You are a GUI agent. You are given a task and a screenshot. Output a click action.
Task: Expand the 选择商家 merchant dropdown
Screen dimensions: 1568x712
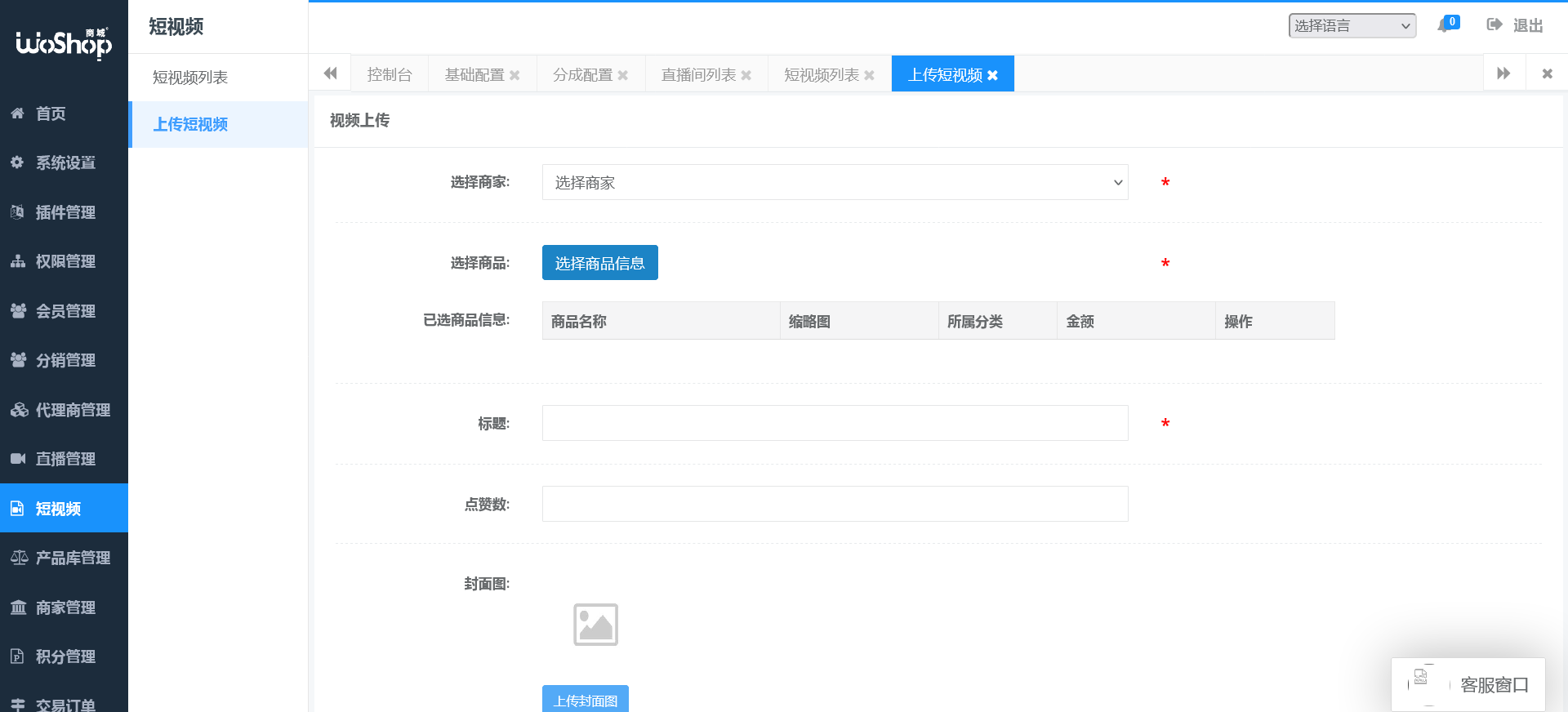(835, 183)
